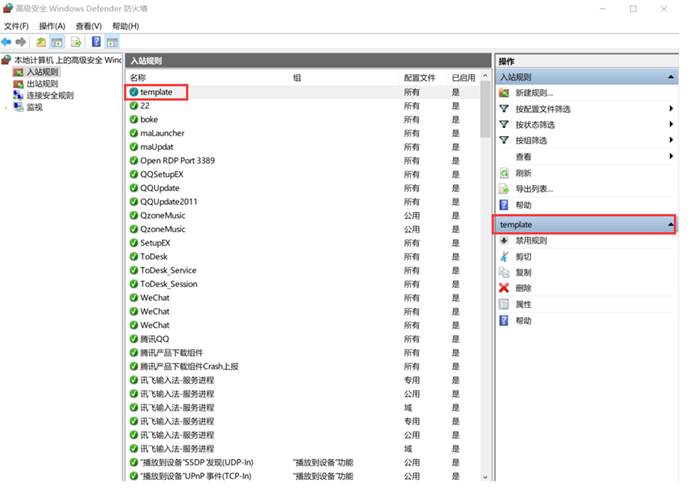This screenshot has height=491, width=692.
Task: Select 出站规则 in the left tree
Action: 42,83
